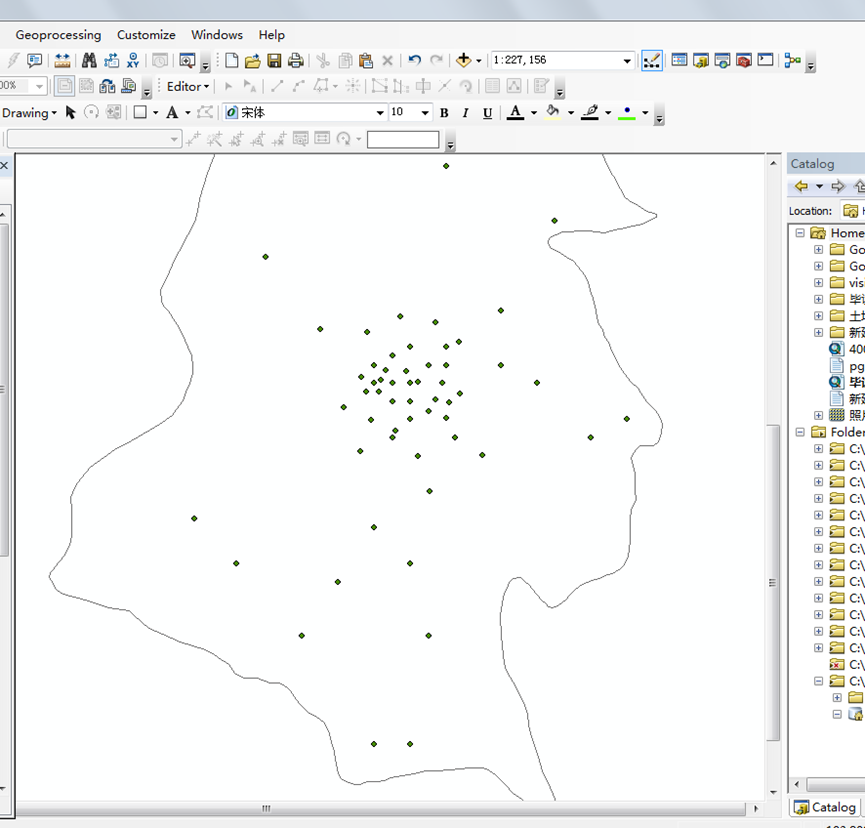Open the Geoprocessing menu

coord(58,35)
